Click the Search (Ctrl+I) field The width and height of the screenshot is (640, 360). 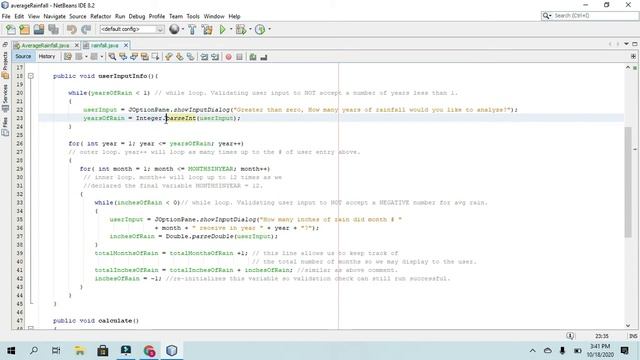[x=590, y=16]
